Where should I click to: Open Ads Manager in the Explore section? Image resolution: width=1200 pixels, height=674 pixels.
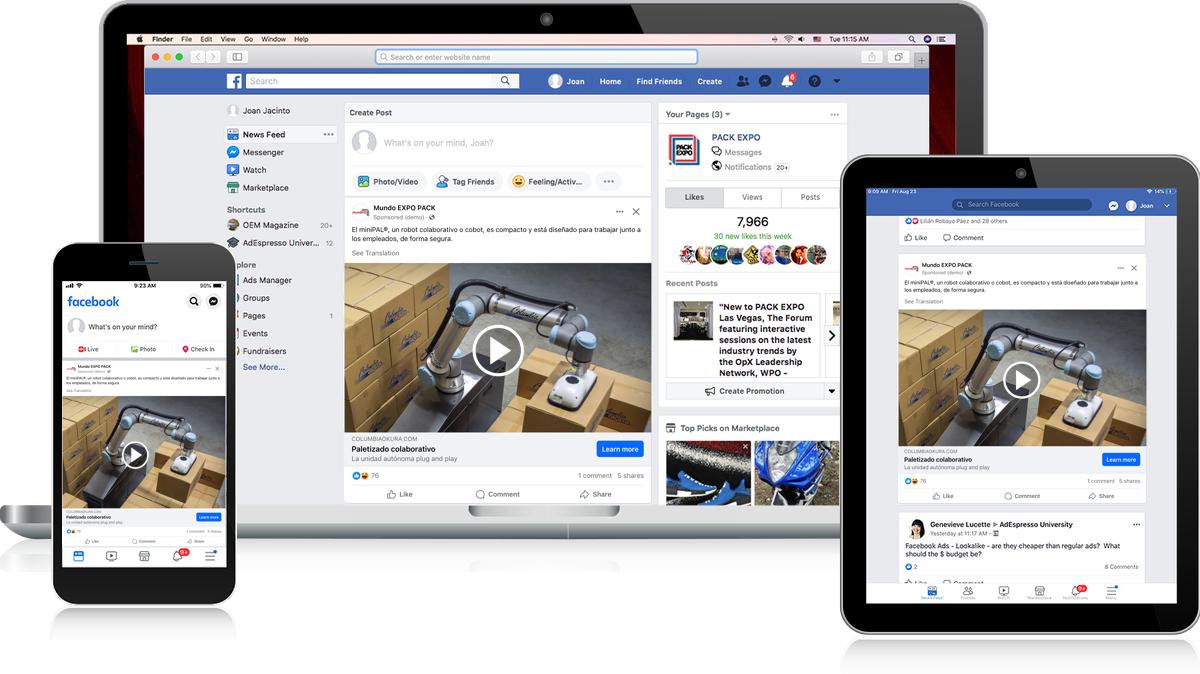click(x=267, y=280)
